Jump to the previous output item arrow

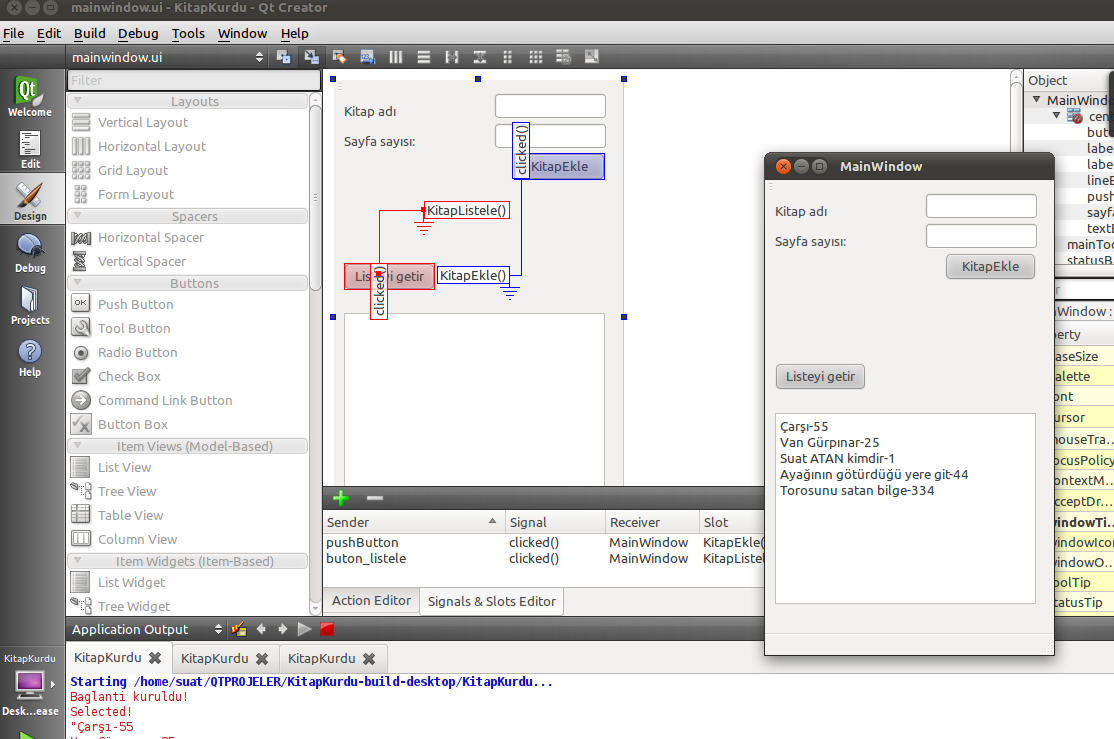261,629
